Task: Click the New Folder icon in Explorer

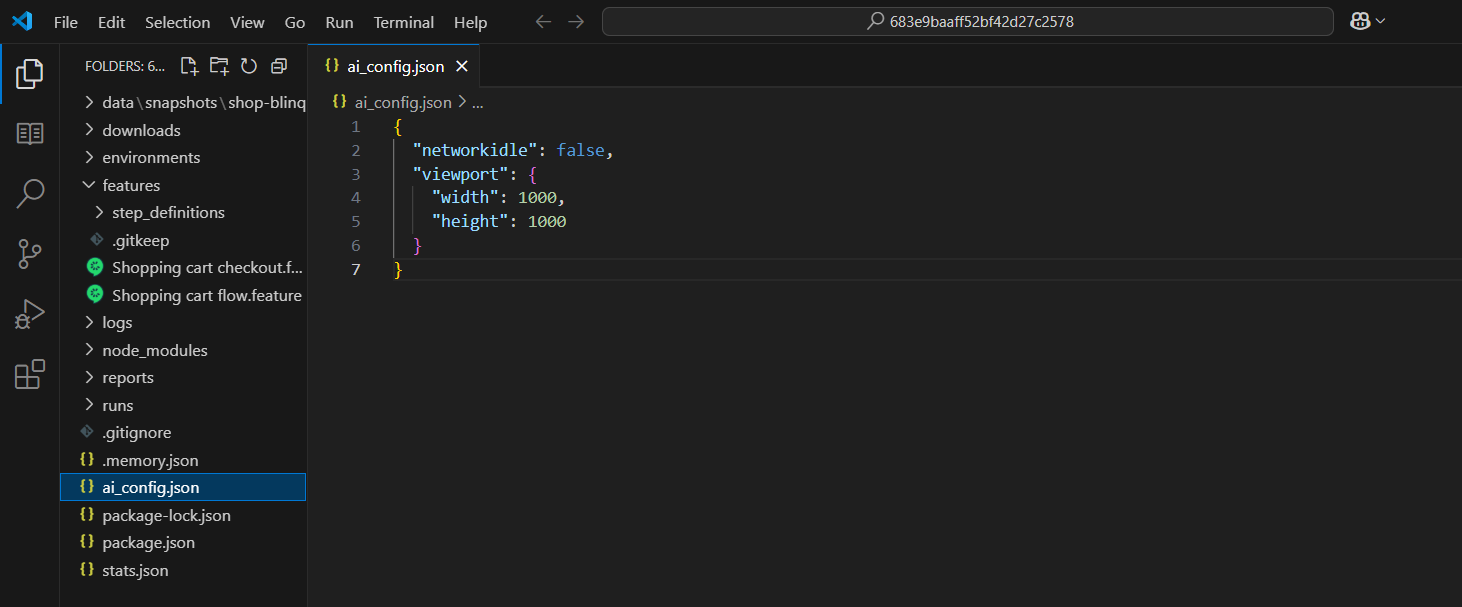Action: pos(219,66)
